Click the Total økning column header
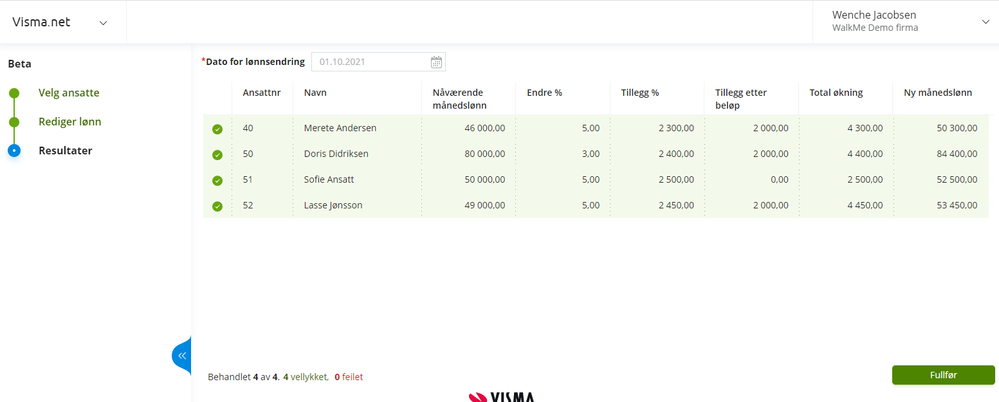This screenshot has height=402, width=999. pos(836,92)
